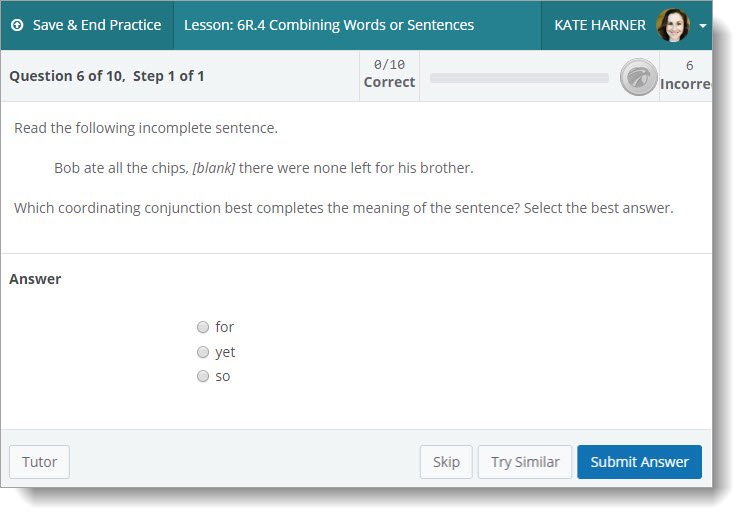Select the "for" radio option
This screenshot has width=748, height=523.
pyautogui.click(x=203, y=327)
